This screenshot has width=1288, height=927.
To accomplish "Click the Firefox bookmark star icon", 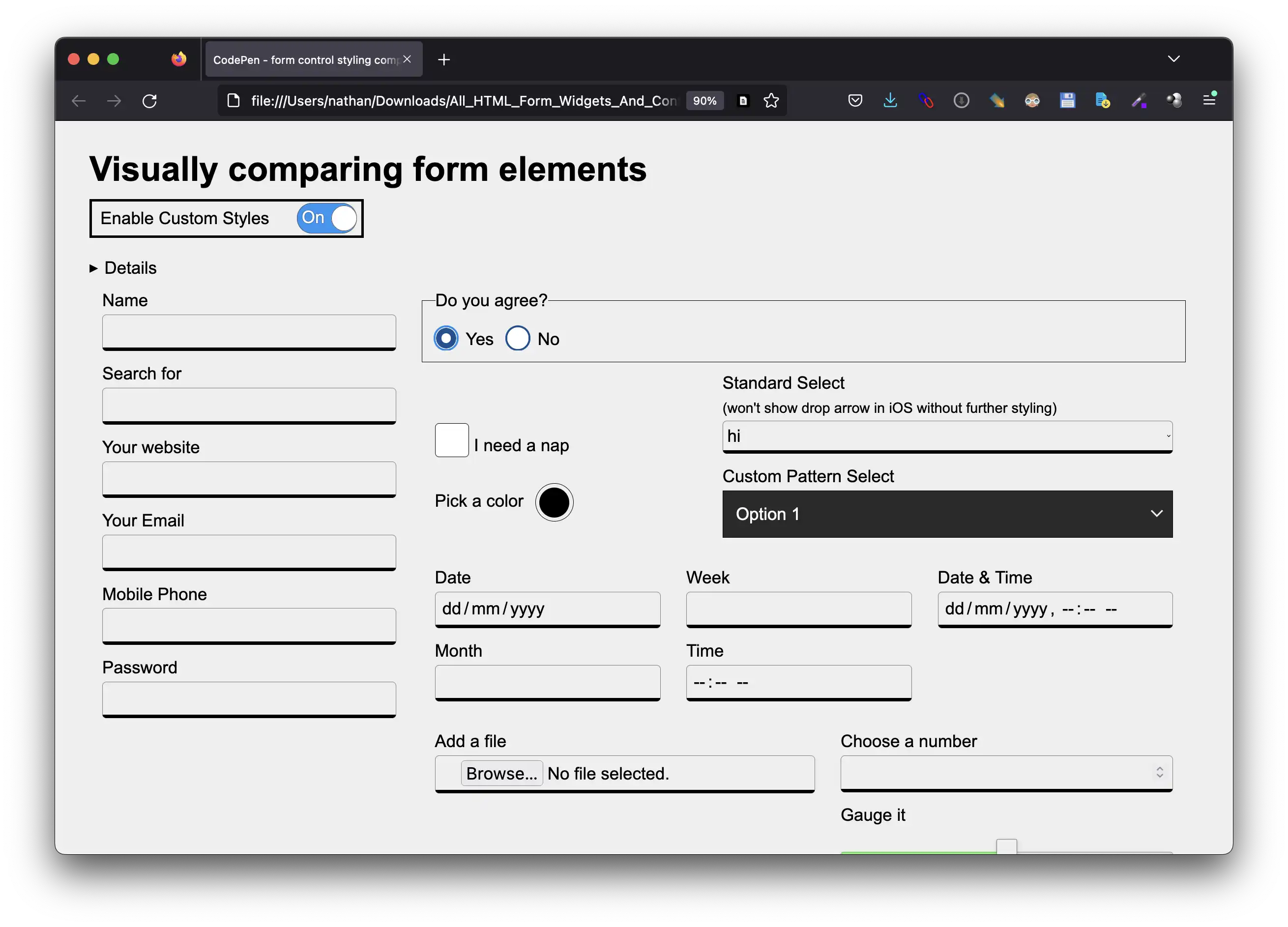I will pos(771,100).
